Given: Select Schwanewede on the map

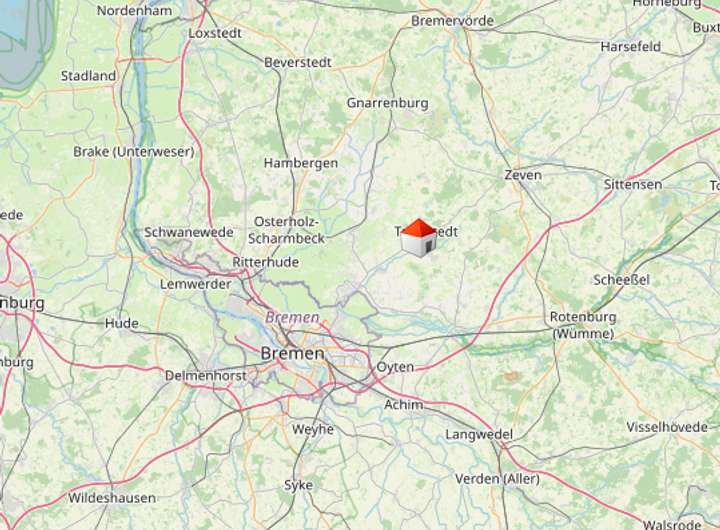Looking at the screenshot, I should pyautogui.click(x=189, y=232).
